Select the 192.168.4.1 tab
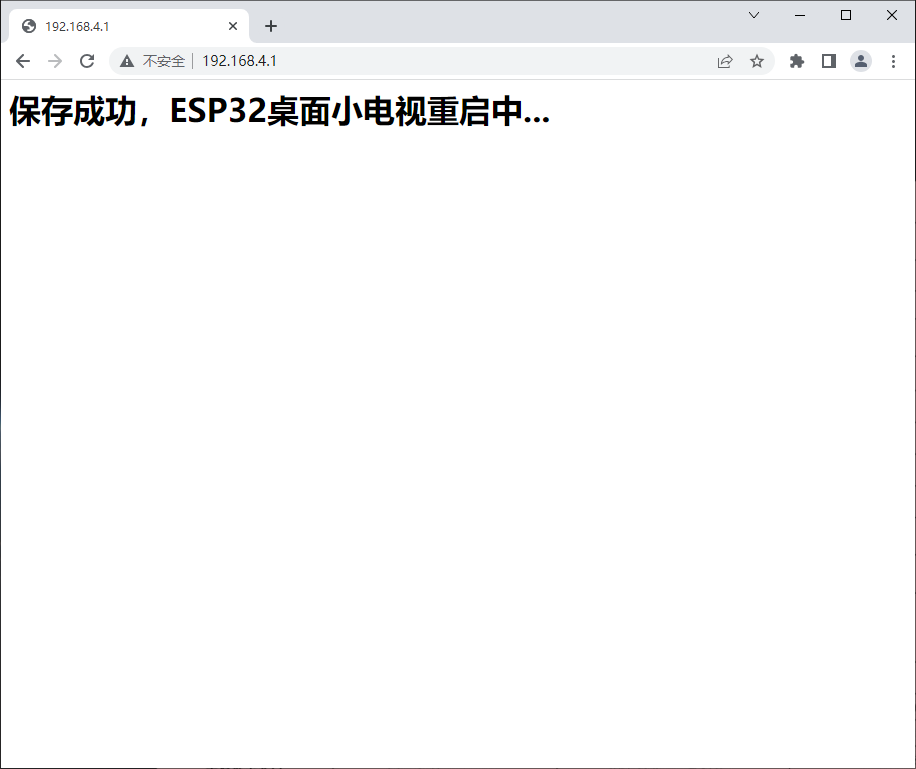 coord(129,26)
